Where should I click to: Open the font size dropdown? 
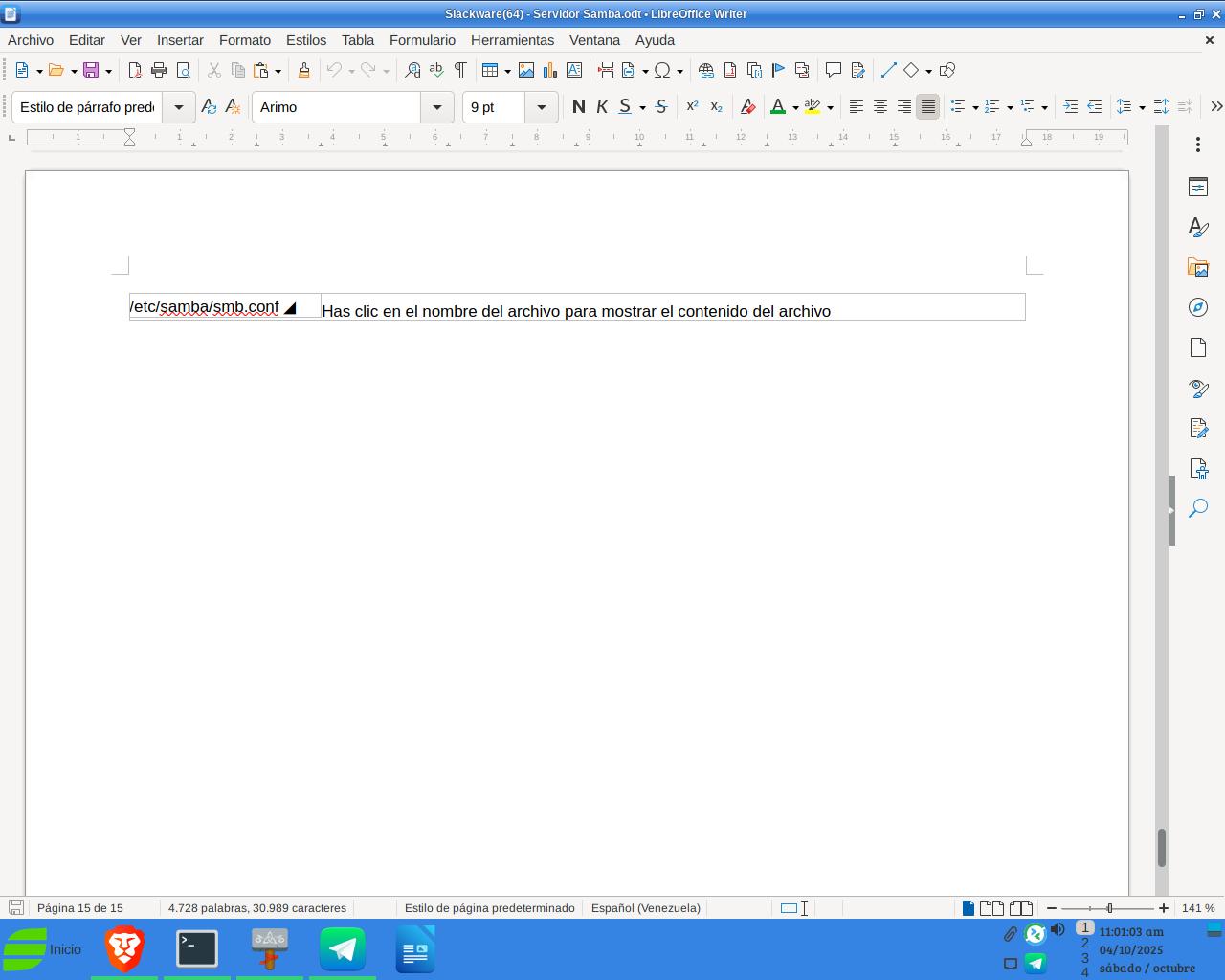click(541, 107)
